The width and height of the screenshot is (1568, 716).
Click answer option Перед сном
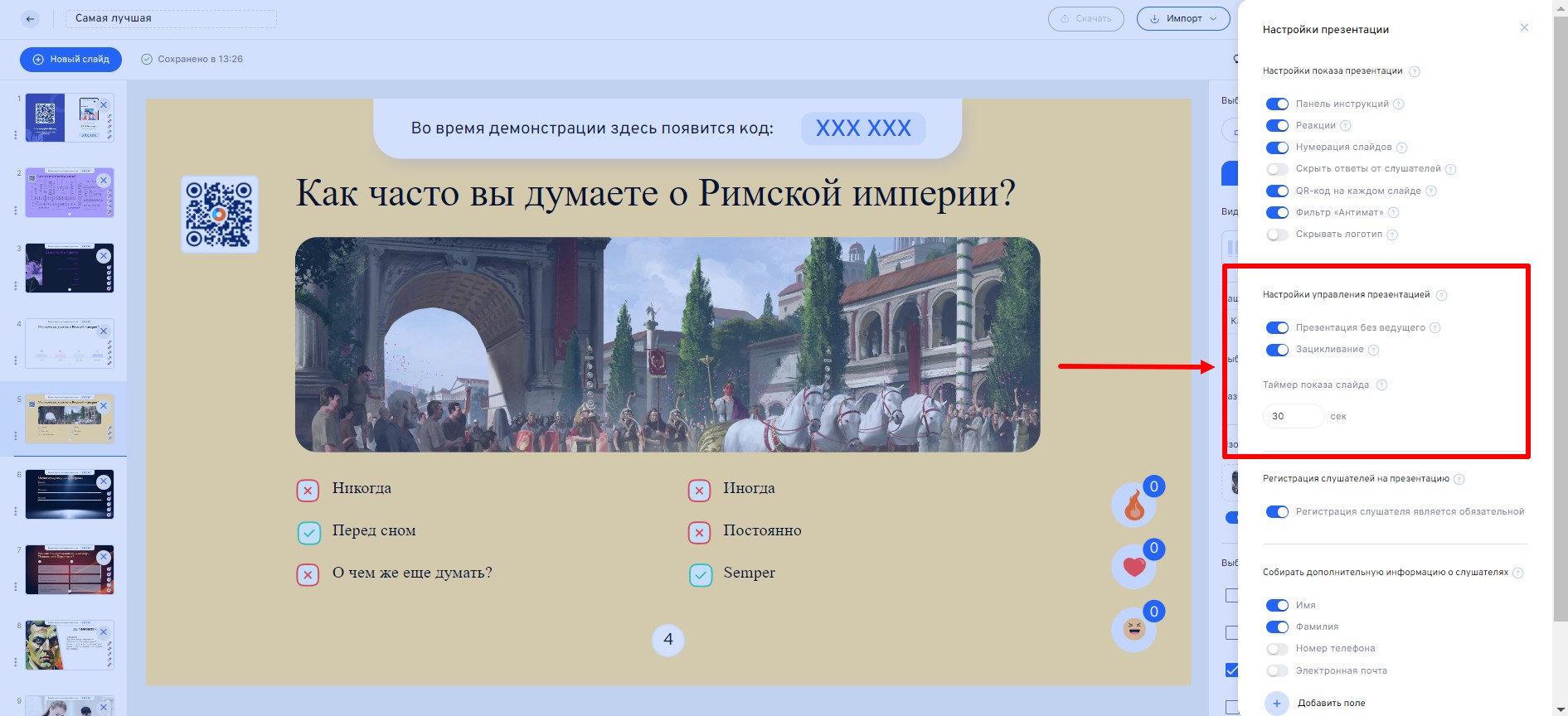pos(374,530)
